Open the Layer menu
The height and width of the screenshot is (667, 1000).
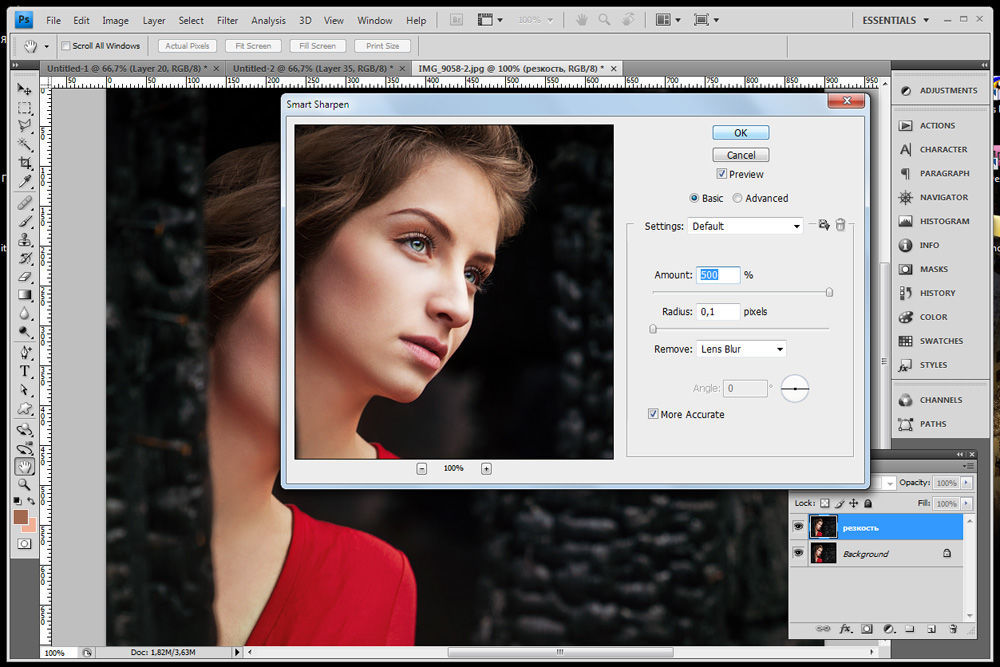pos(154,20)
